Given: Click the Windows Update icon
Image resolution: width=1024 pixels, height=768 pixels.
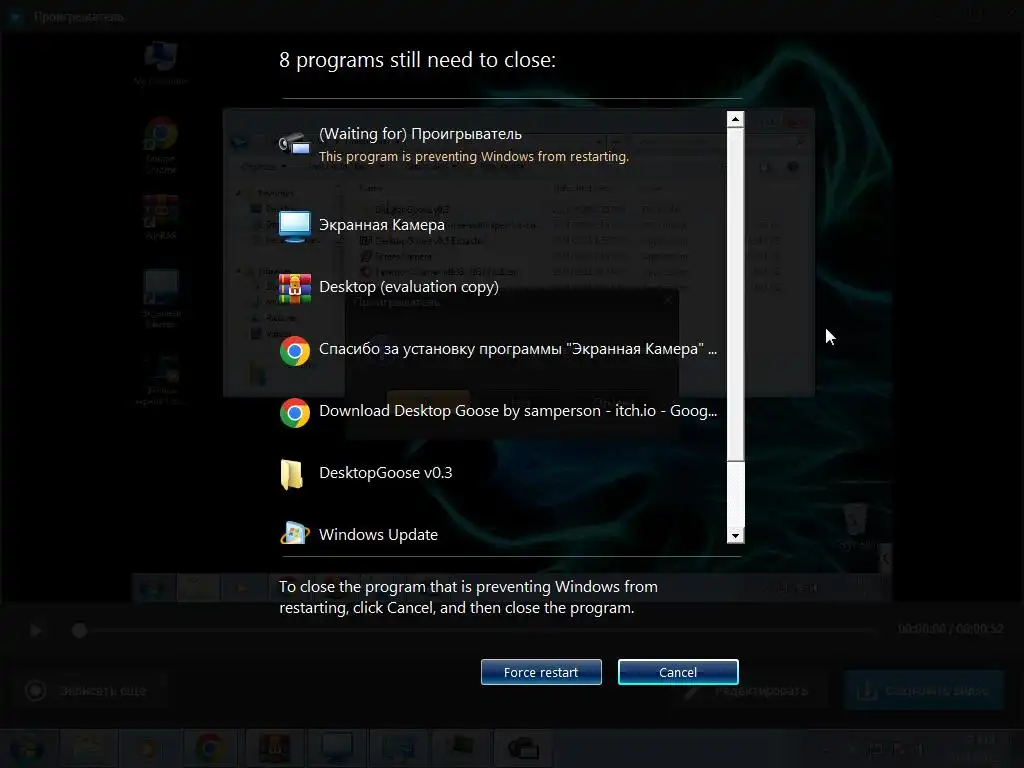Looking at the screenshot, I should (295, 534).
